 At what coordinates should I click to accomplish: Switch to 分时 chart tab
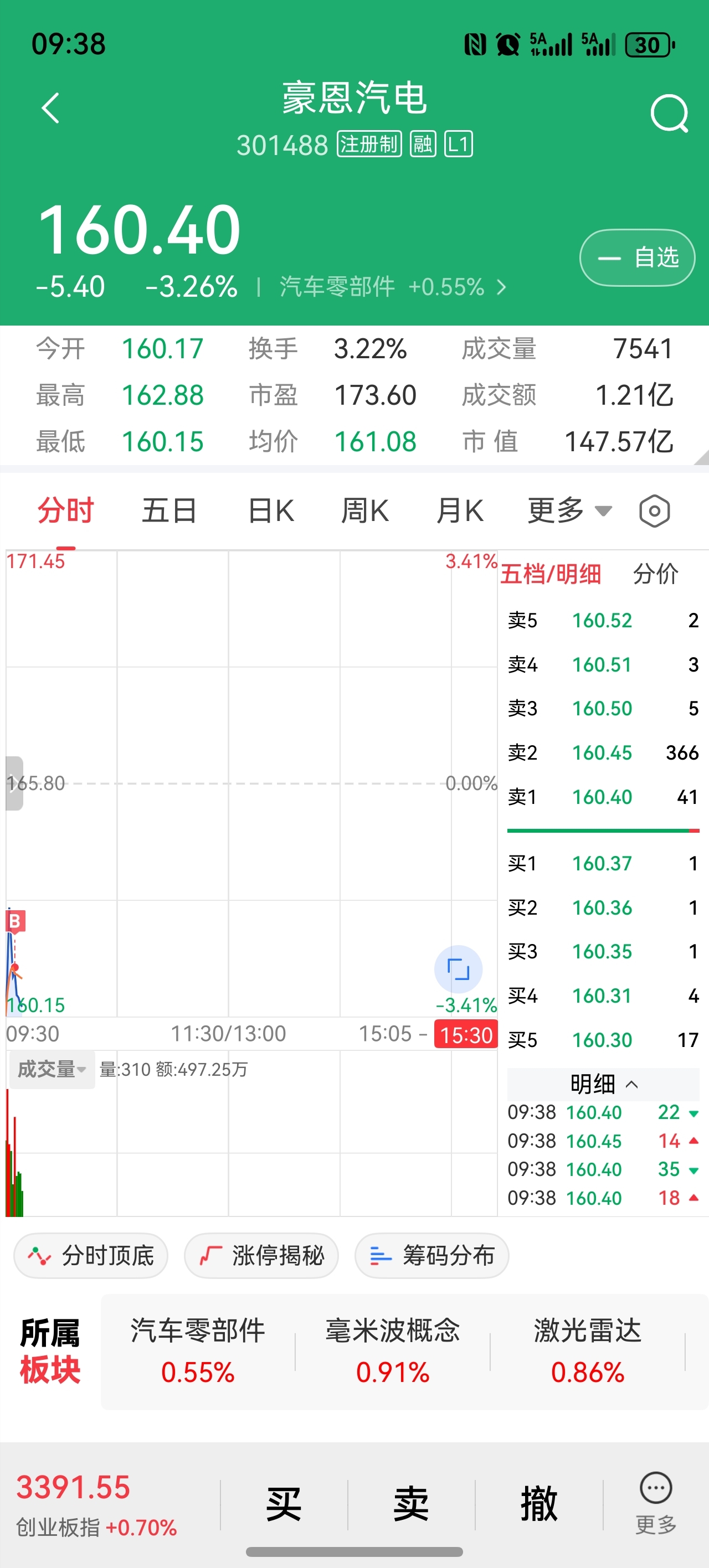(x=66, y=510)
